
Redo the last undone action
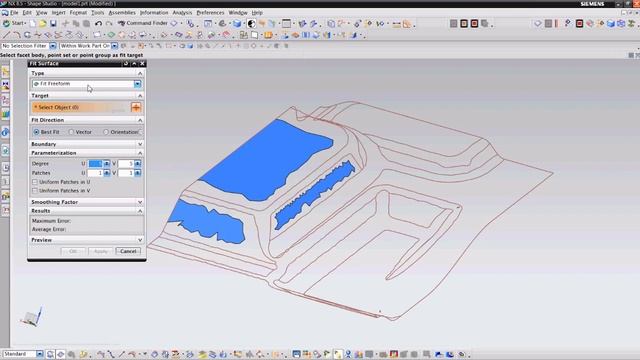pos(109,24)
